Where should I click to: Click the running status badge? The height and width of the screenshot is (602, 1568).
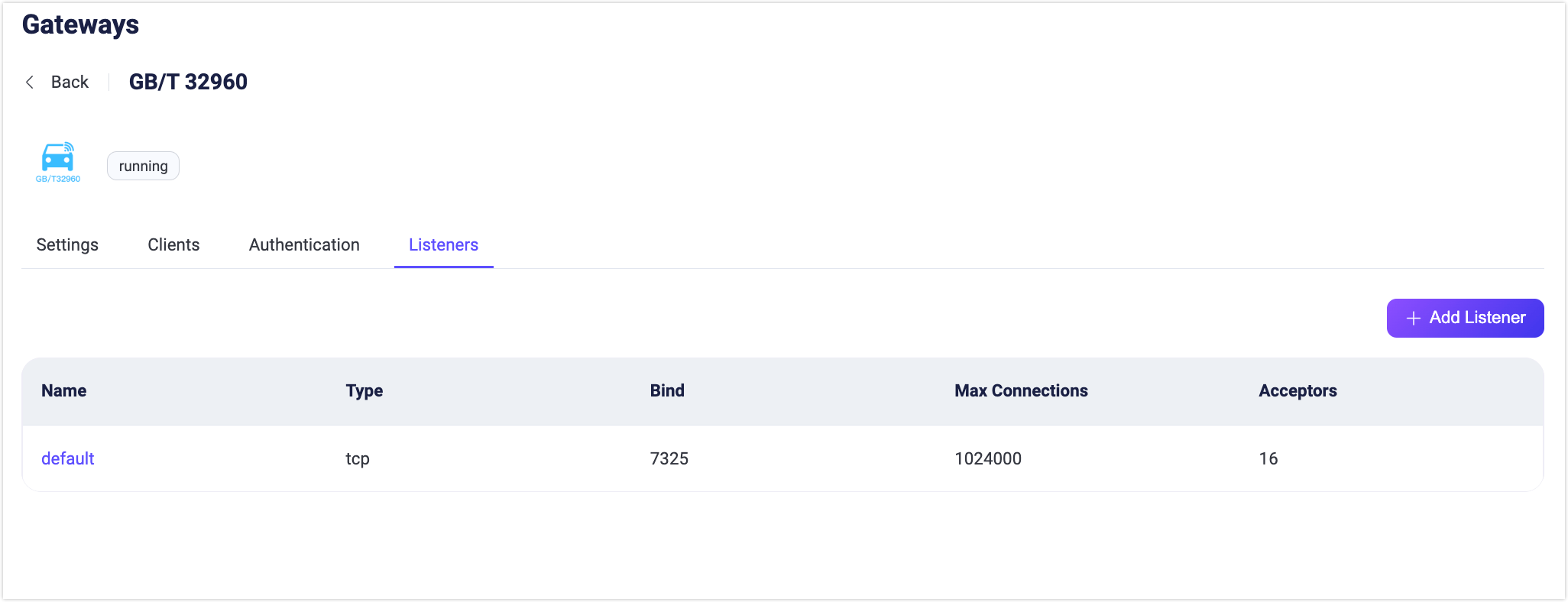pyautogui.click(x=143, y=167)
